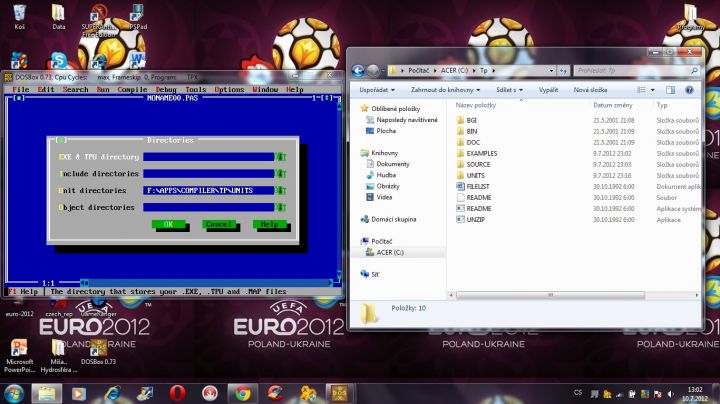The width and height of the screenshot is (720, 404).
Task: Open history arrow for Unit directories
Action: pos(280,191)
